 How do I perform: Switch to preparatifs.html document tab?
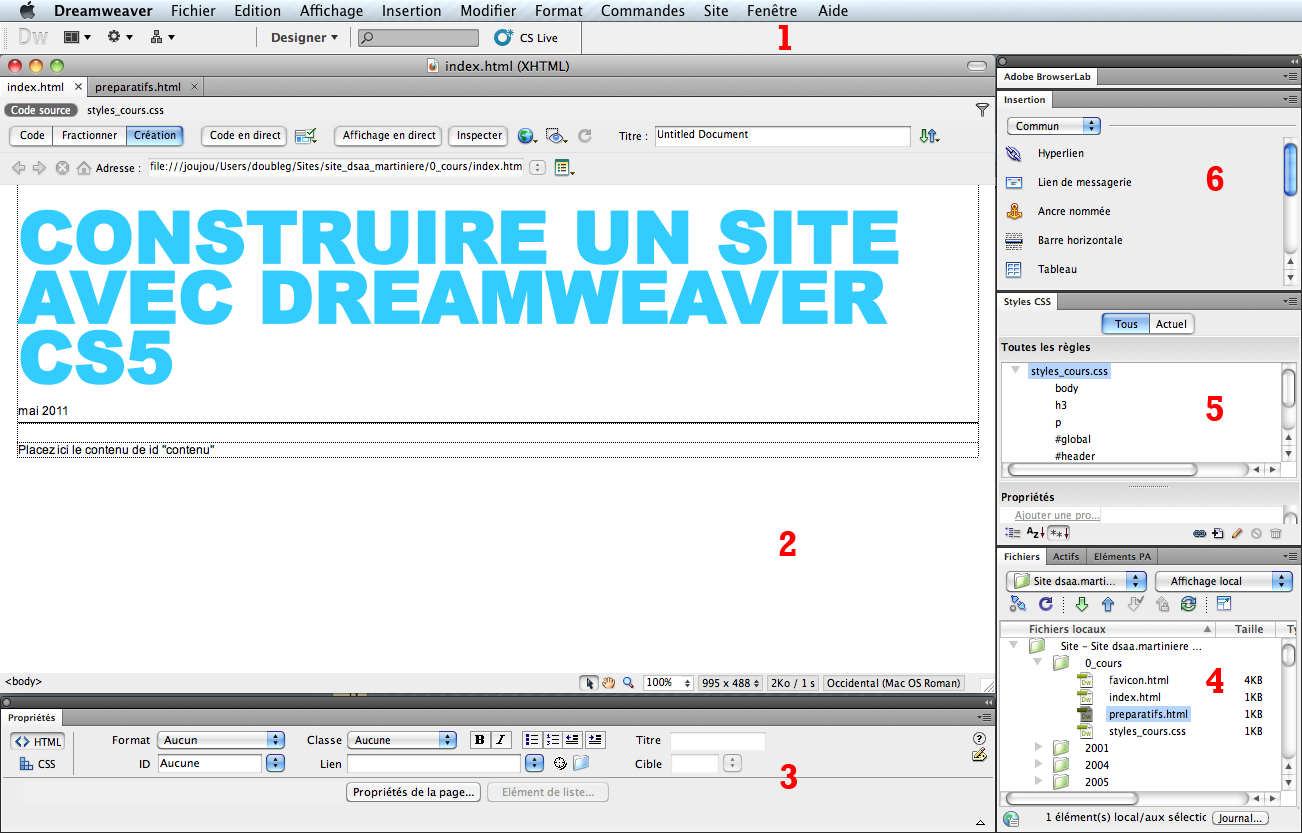138,87
